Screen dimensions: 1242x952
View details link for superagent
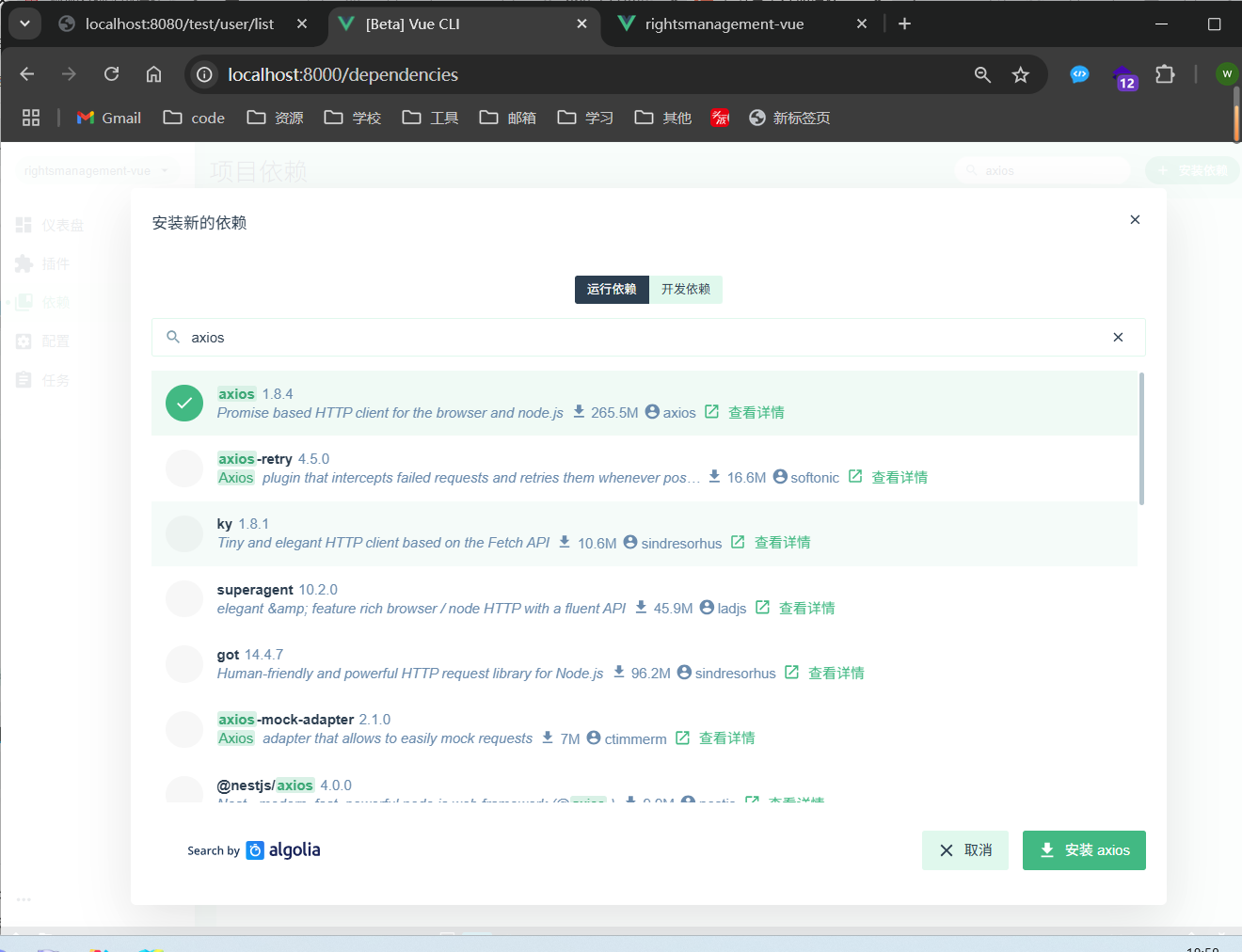(806, 609)
